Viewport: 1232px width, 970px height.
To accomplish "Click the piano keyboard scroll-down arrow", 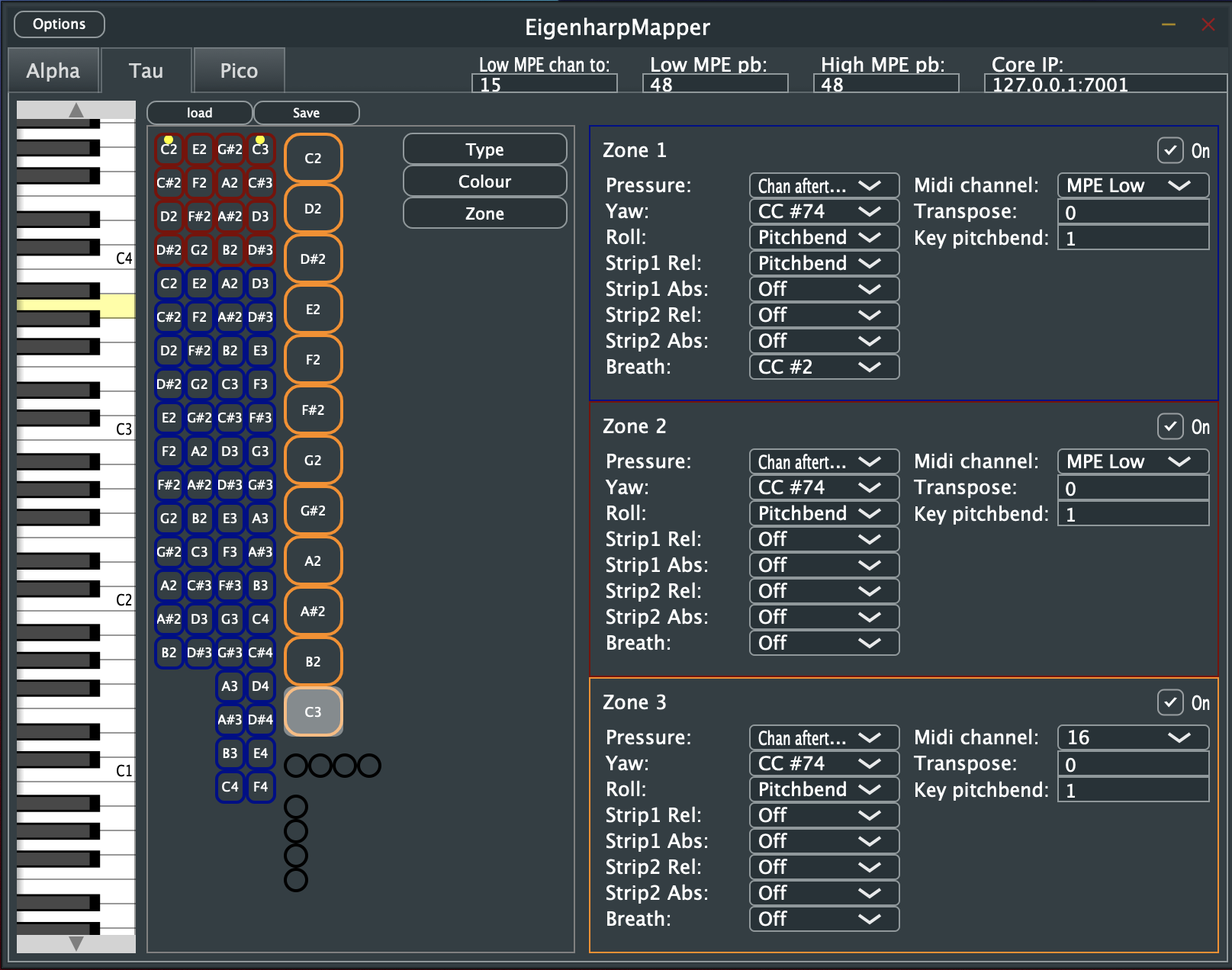I will click(x=76, y=943).
